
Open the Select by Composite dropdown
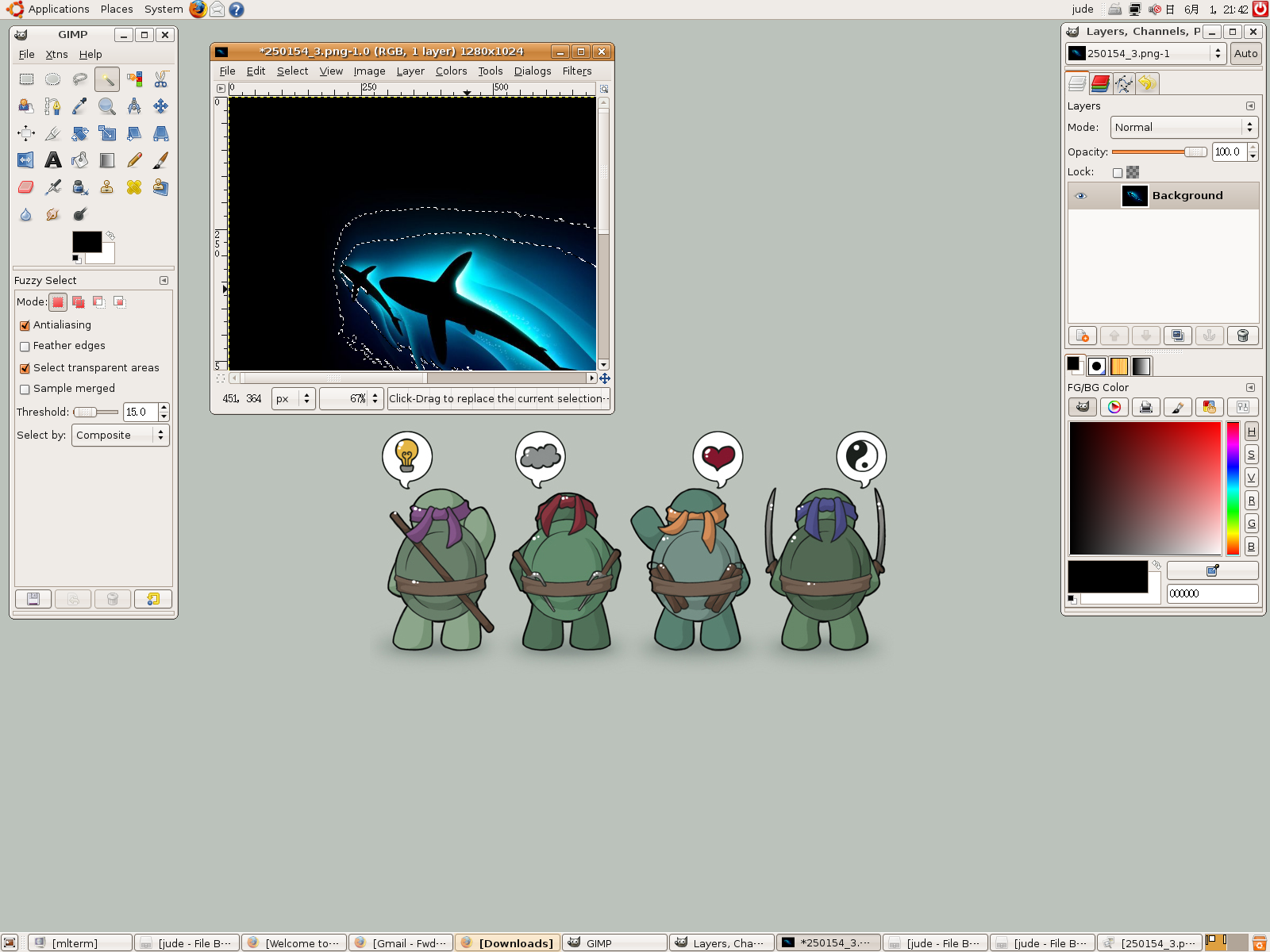tap(121, 436)
